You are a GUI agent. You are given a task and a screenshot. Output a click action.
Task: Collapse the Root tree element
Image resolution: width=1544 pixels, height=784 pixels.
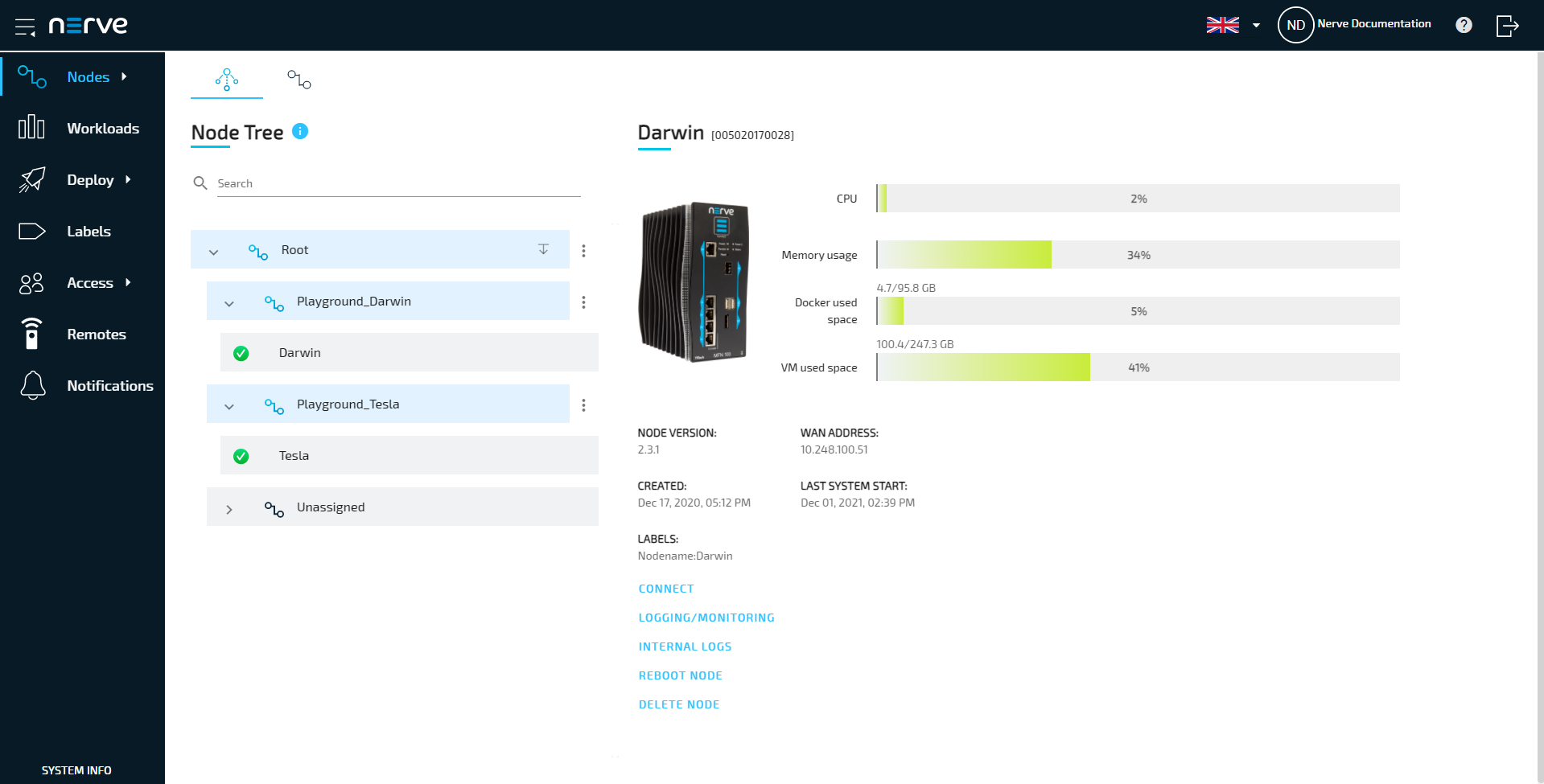pyautogui.click(x=214, y=252)
